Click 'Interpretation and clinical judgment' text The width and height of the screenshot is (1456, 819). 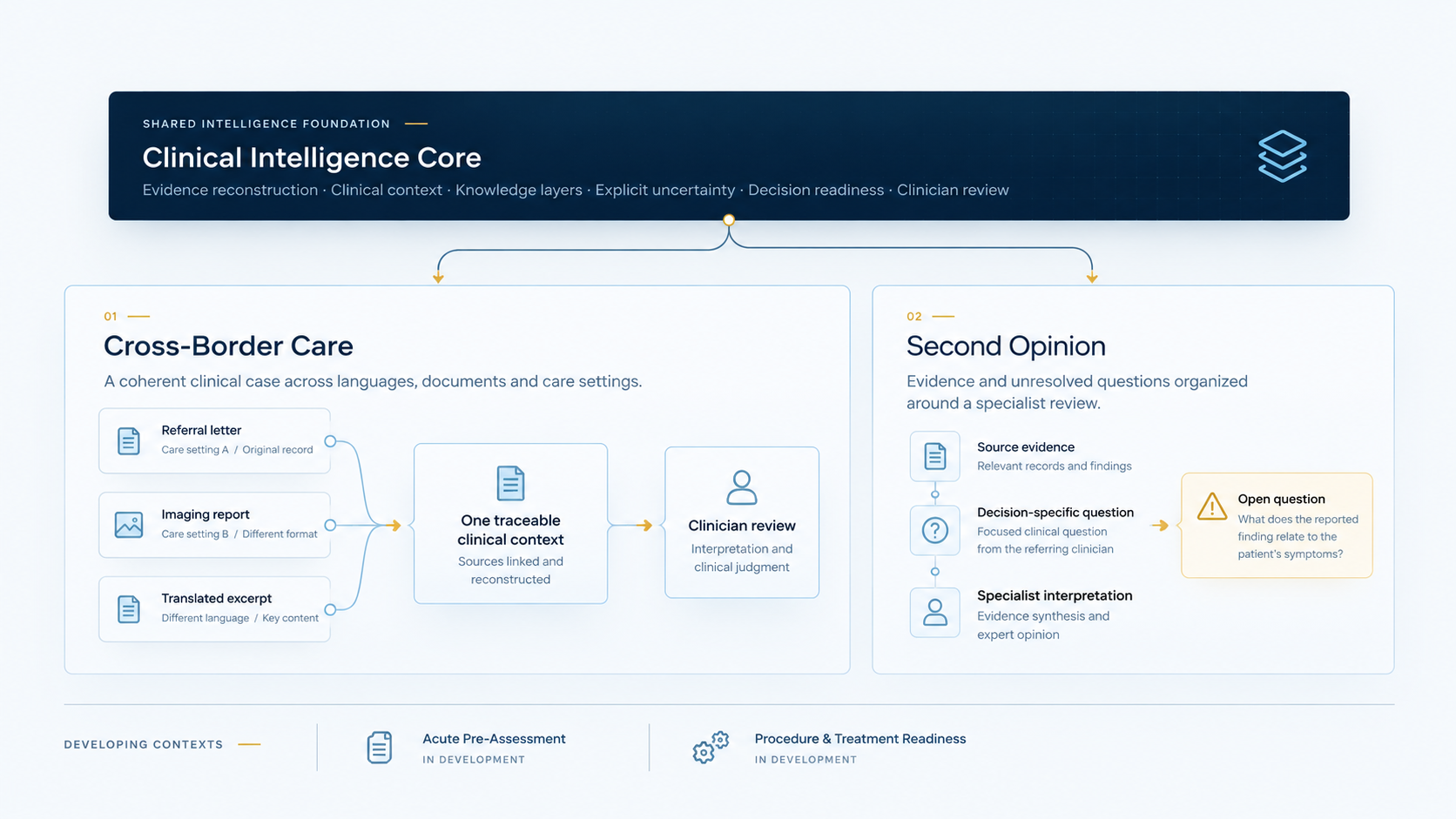click(x=742, y=558)
